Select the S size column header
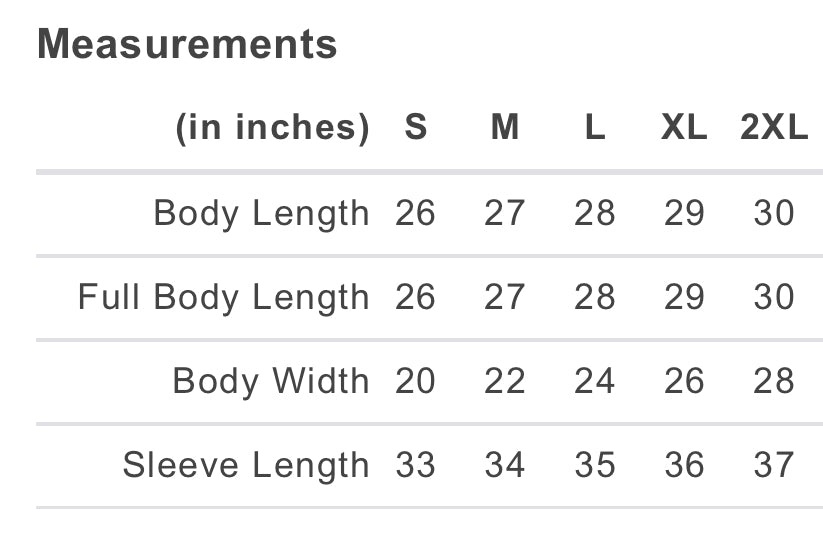Viewport: 823px width, 553px height. click(416, 128)
